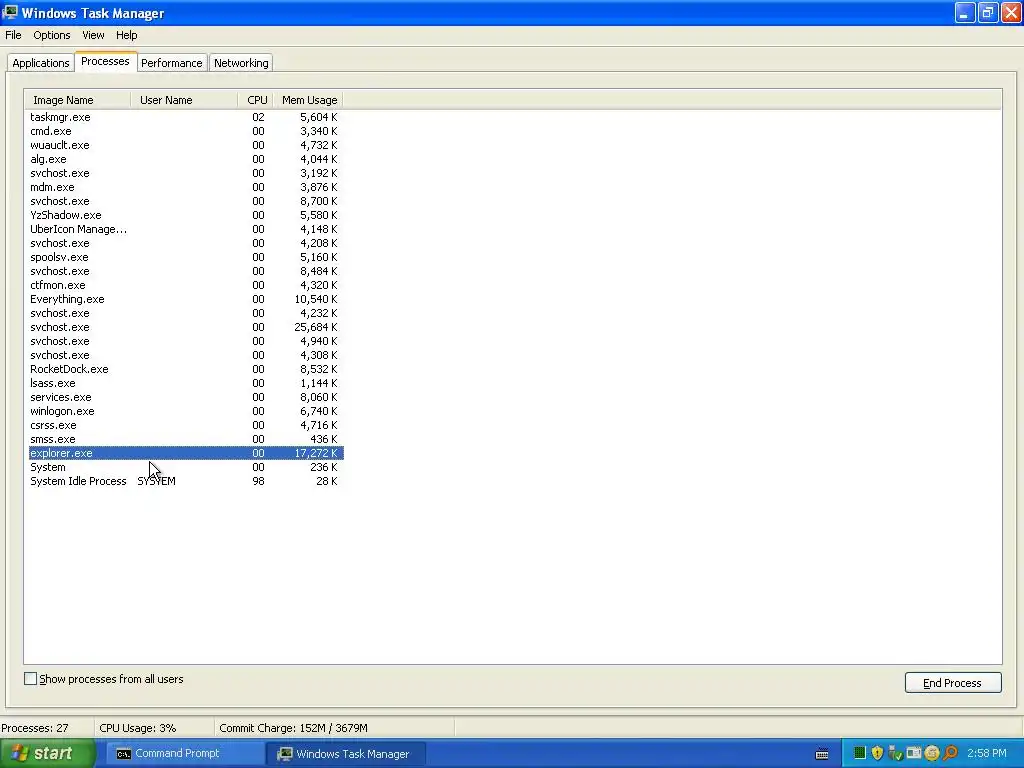Select svchost.exe using 3,192 K memory
The image size is (1024, 768).
click(184, 173)
